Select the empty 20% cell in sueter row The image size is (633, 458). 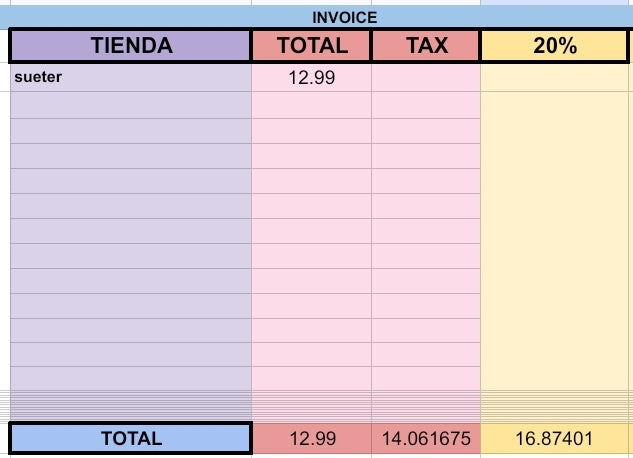pyautogui.click(x=553, y=77)
